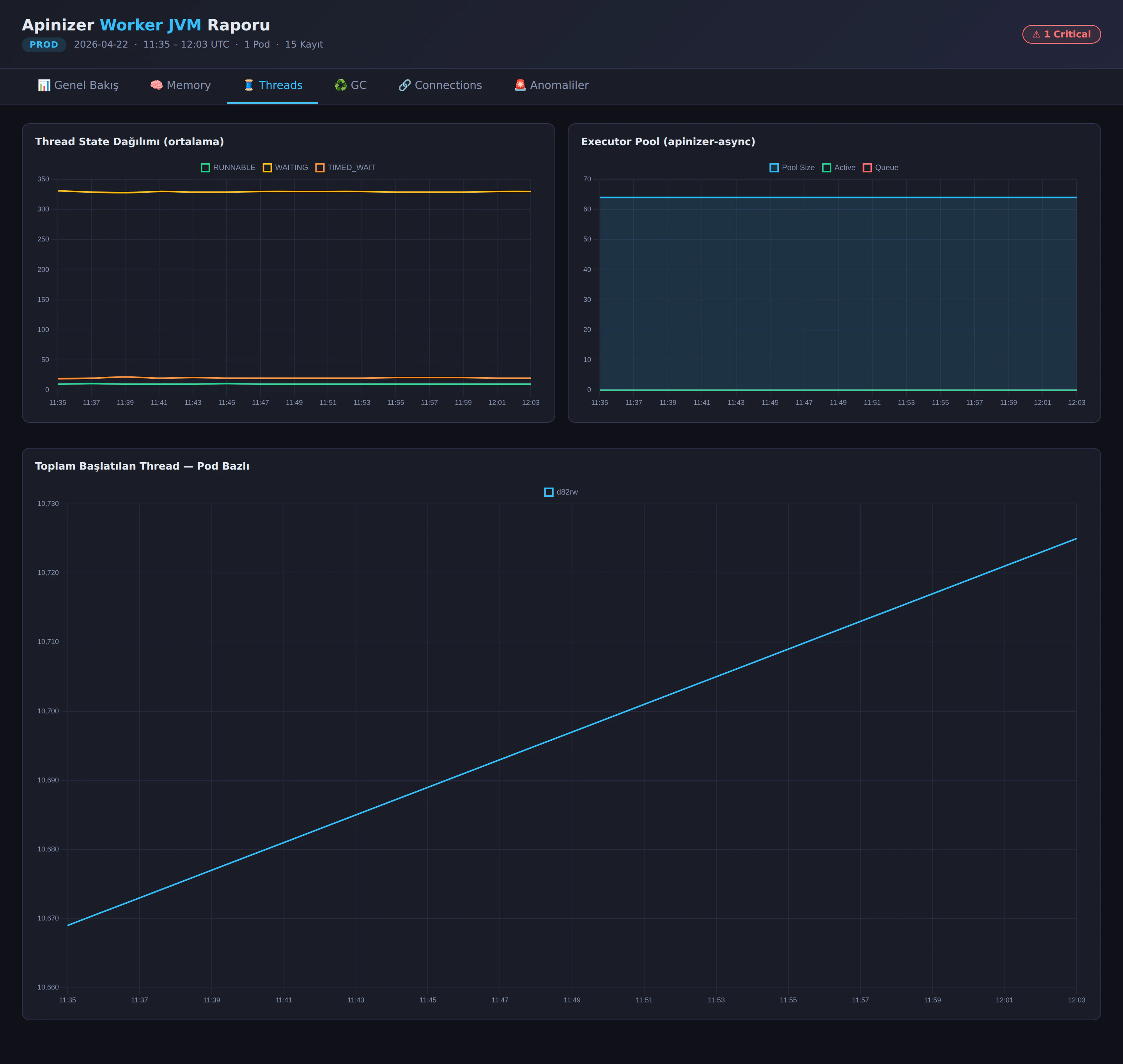The height and width of the screenshot is (1064, 1123).
Task: Open the Anomaliler tab
Action: (x=551, y=85)
